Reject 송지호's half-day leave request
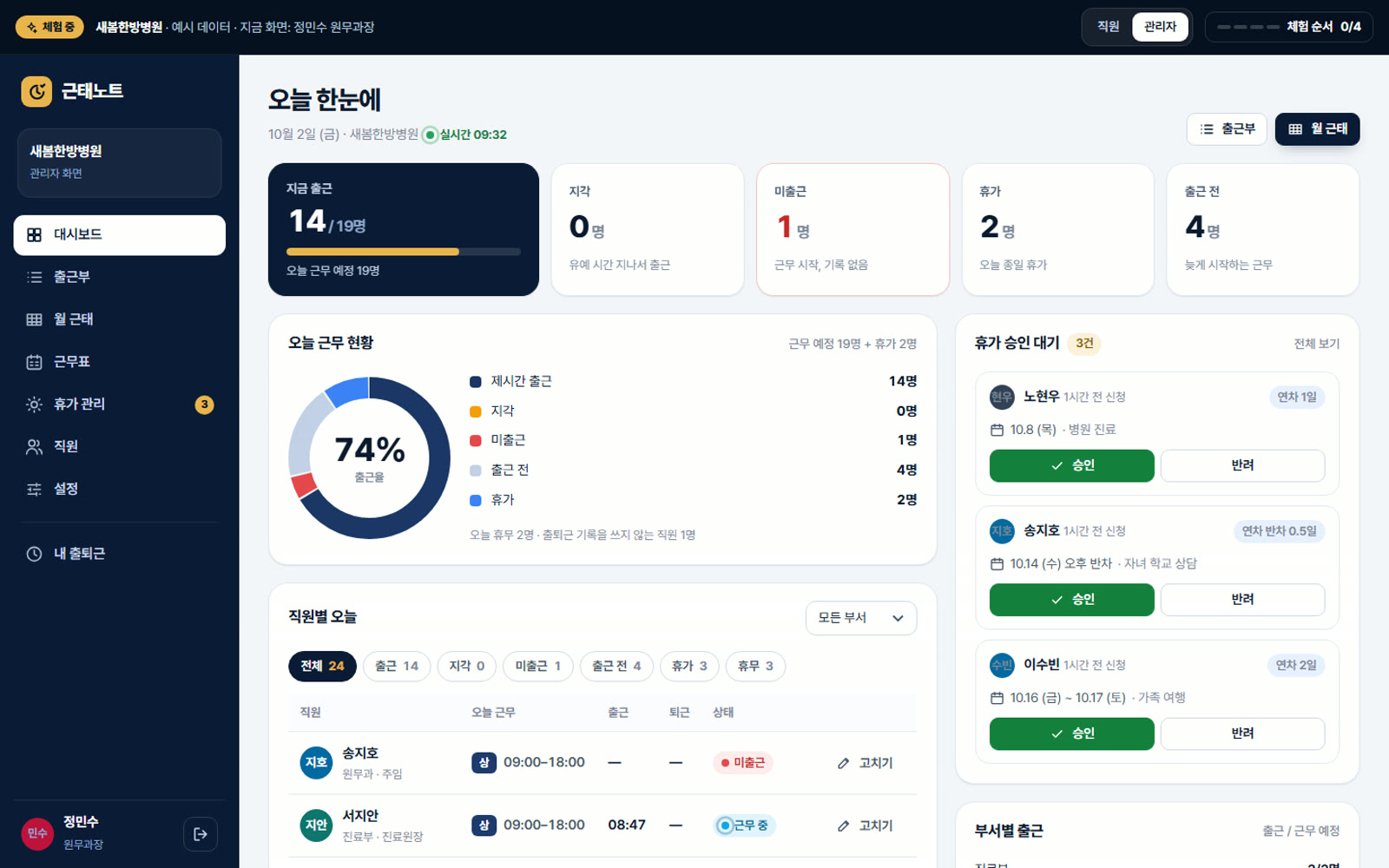The width and height of the screenshot is (1389, 868). pyautogui.click(x=1242, y=600)
